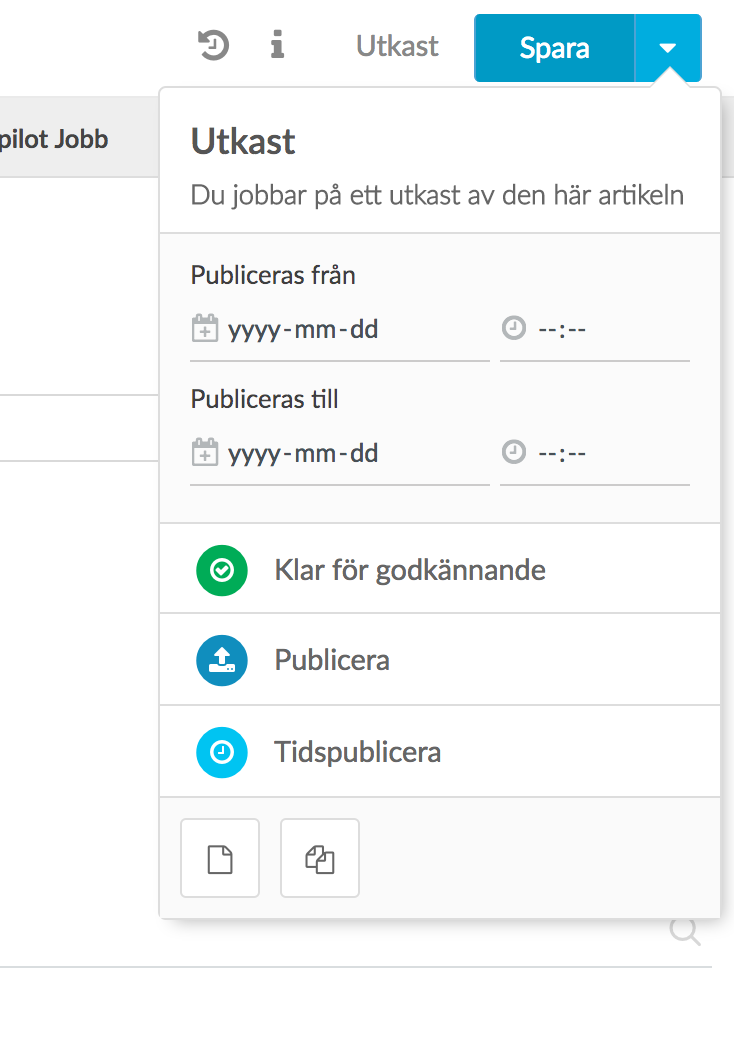The width and height of the screenshot is (734, 1056).
Task: Click the blue Publicera upload icon
Action: [x=221, y=660]
